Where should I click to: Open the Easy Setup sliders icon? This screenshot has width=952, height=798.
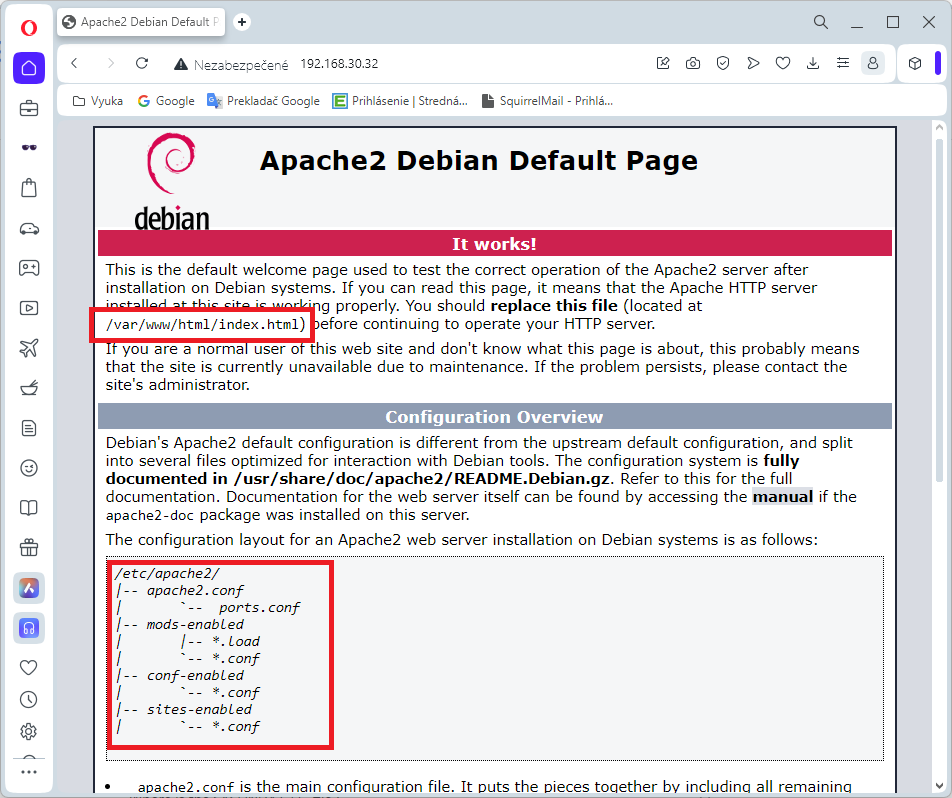pos(843,64)
